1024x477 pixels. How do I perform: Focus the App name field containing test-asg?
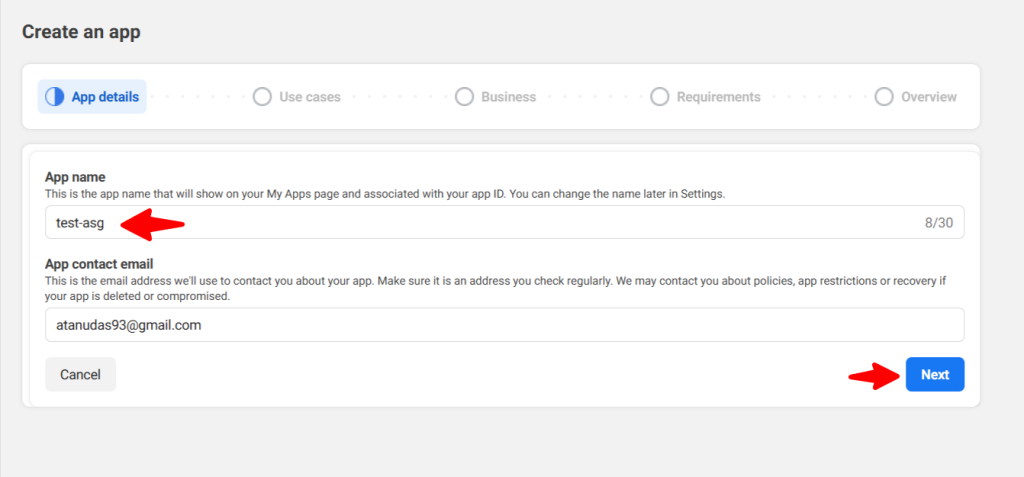(500, 223)
